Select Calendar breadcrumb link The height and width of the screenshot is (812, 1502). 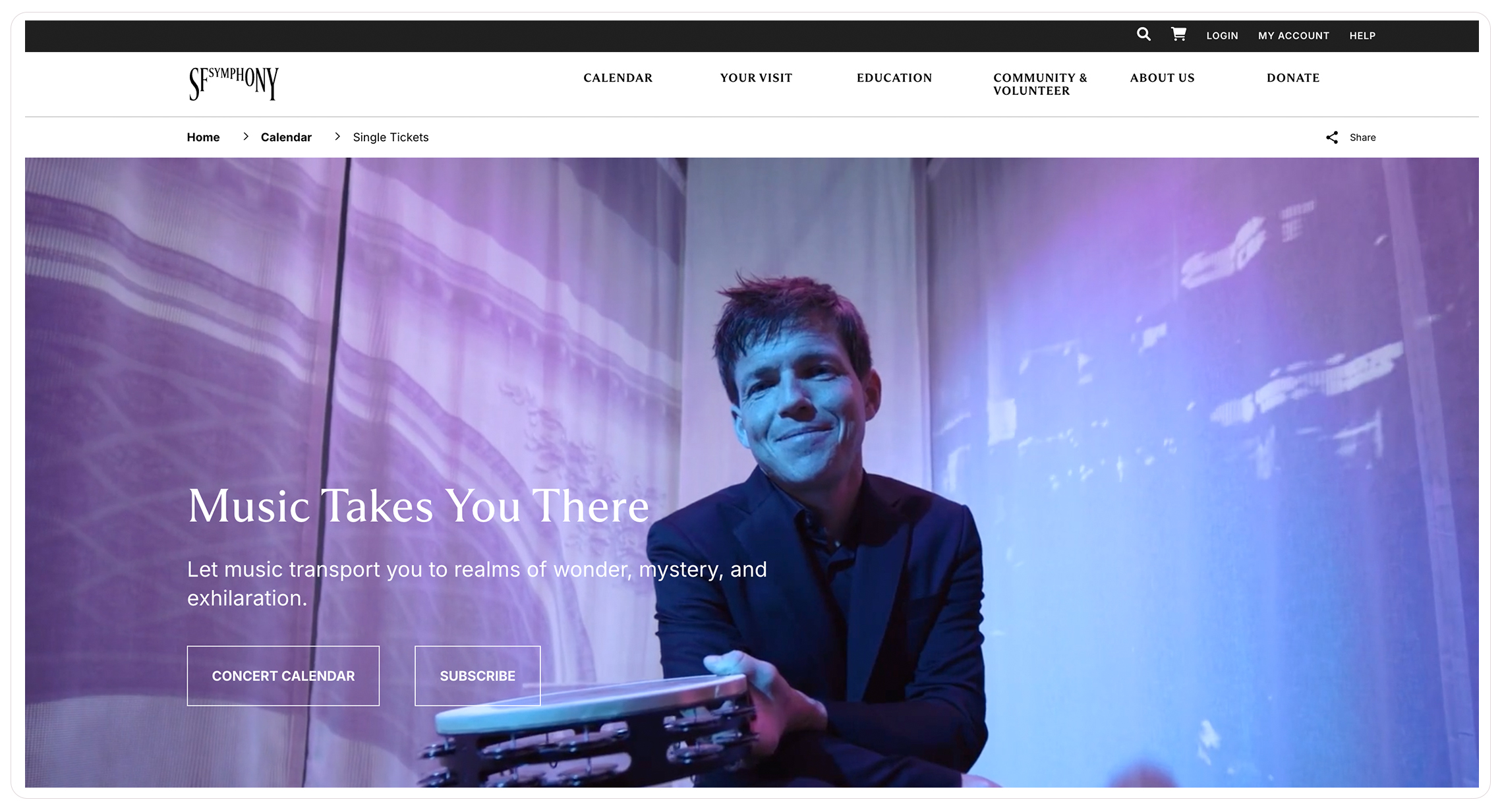286,137
